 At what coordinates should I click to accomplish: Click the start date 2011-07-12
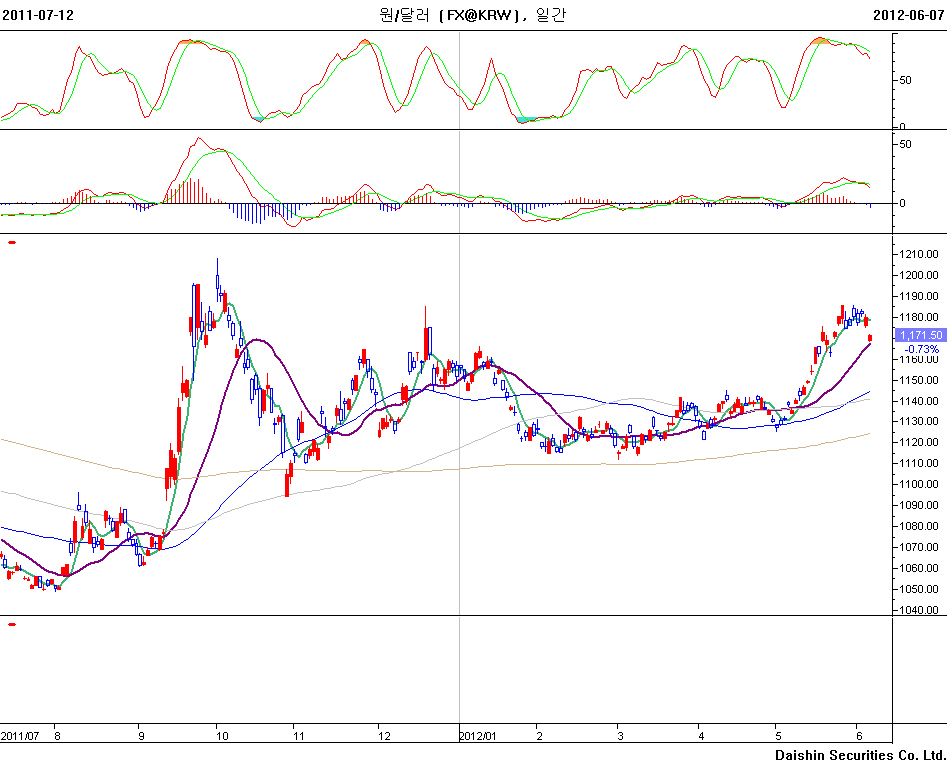pos(38,15)
